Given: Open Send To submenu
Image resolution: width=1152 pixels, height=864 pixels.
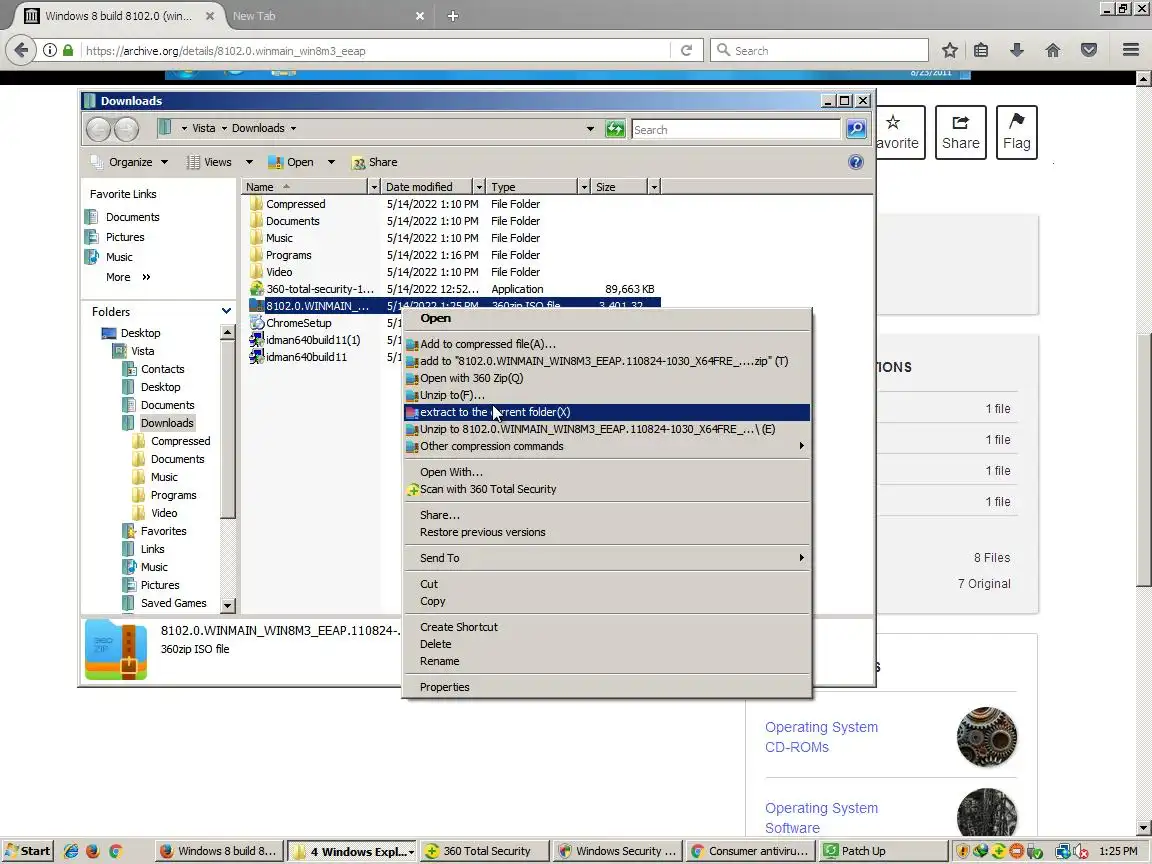Looking at the screenshot, I should tap(607, 558).
